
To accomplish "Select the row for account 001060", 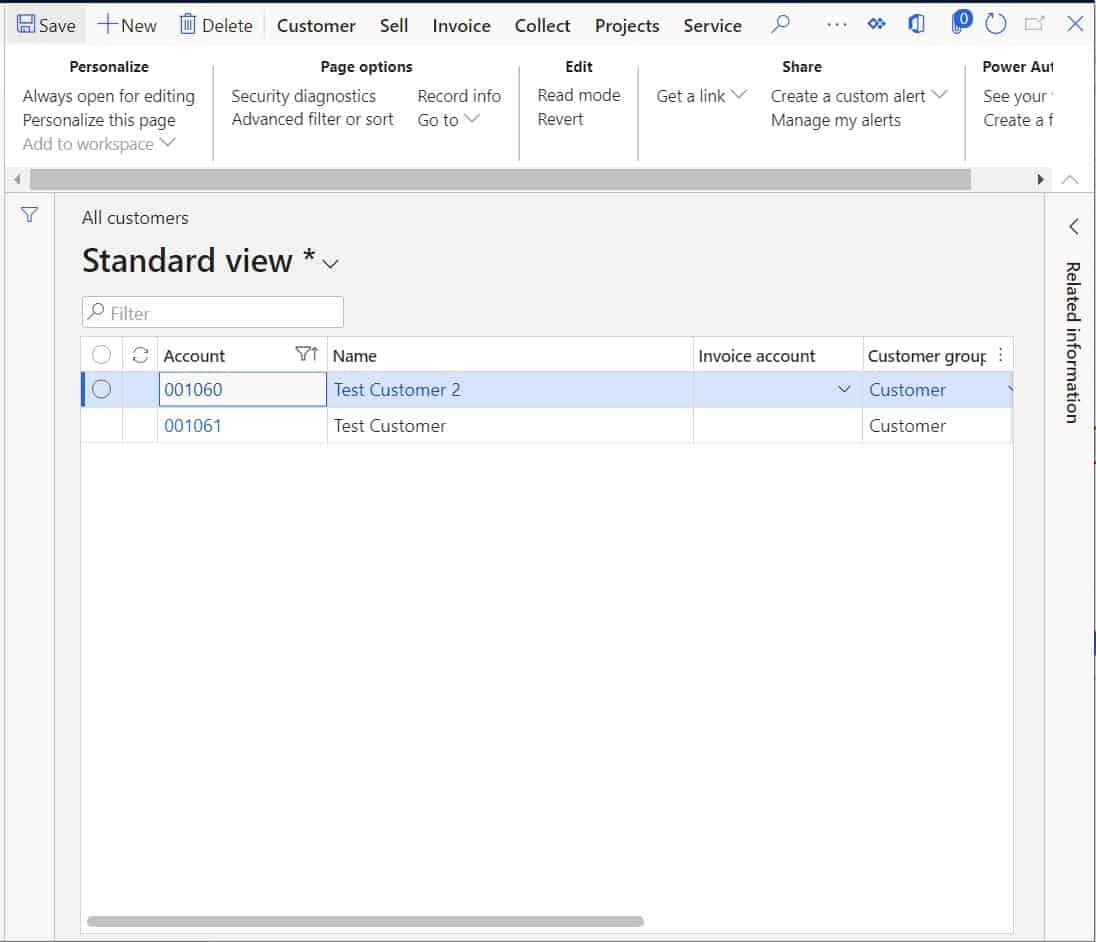I will 101,390.
